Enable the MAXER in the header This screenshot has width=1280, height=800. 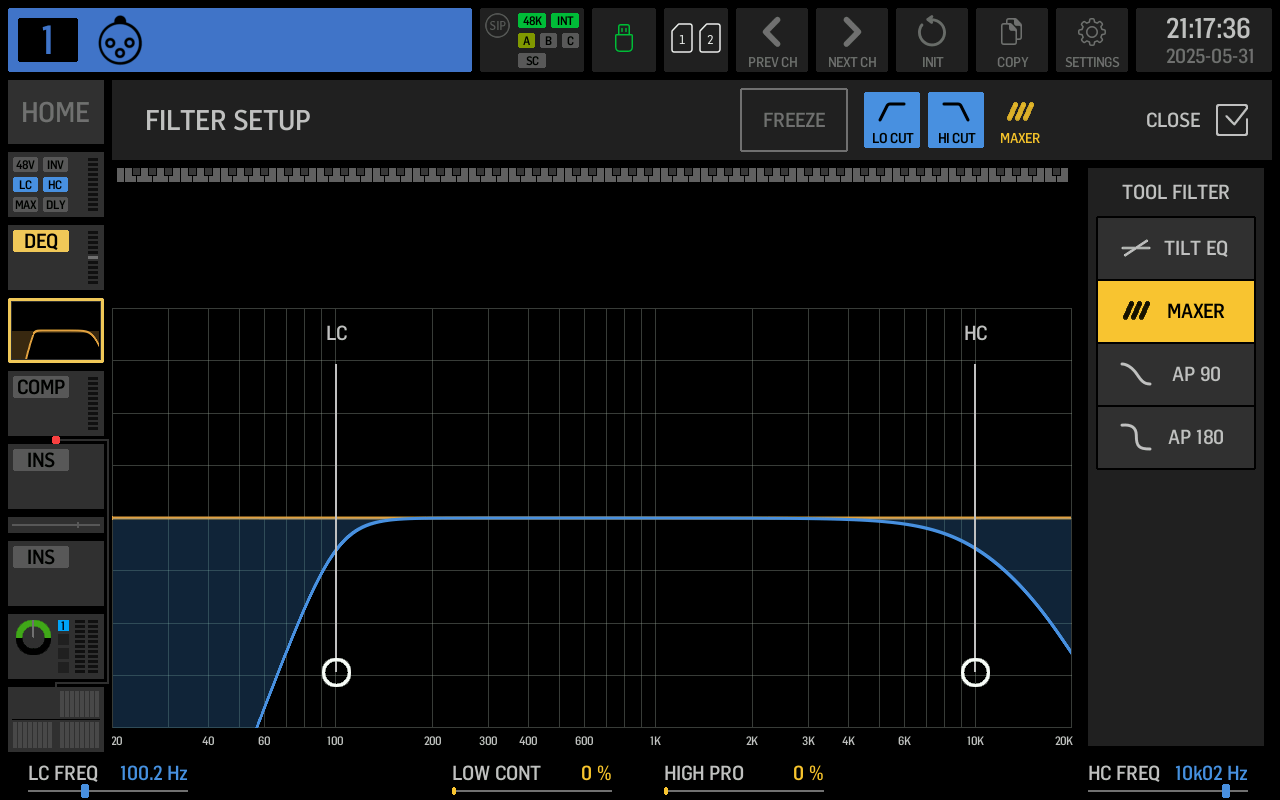tap(1020, 120)
